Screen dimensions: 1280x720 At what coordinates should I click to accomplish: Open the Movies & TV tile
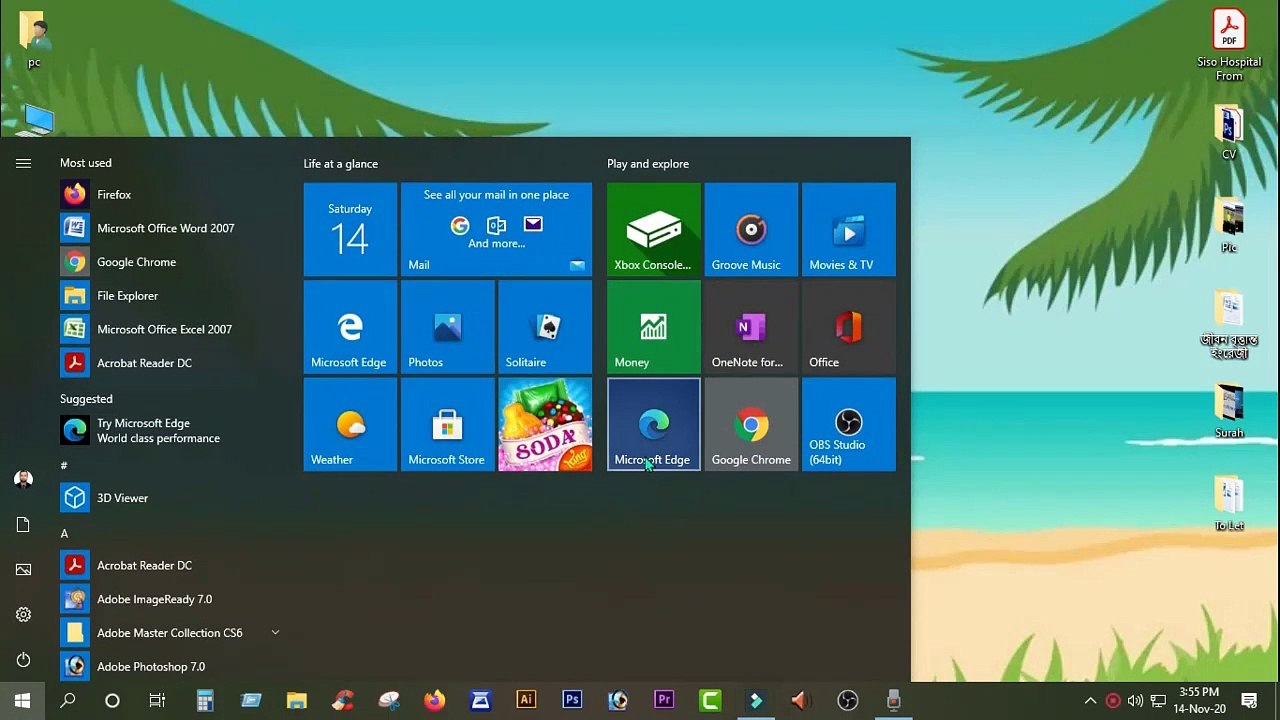[849, 229]
